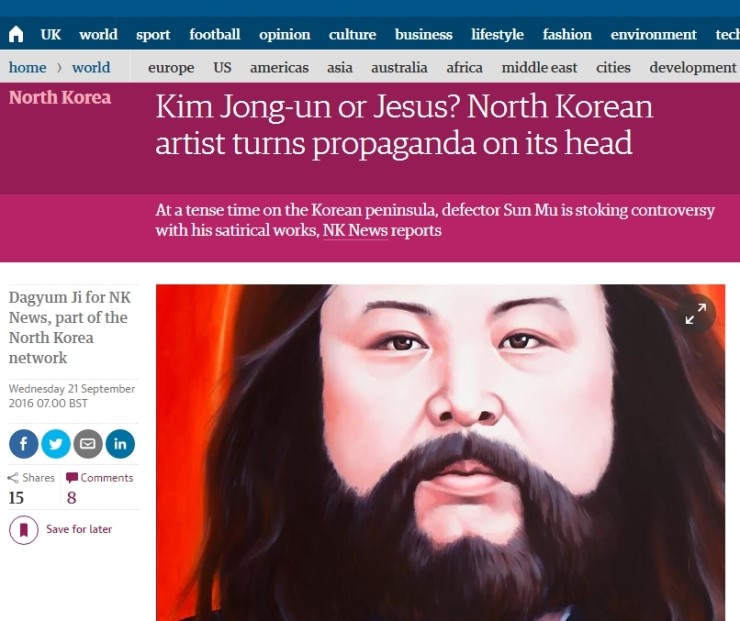This screenshot has width=740, height=621.
Task: Click the Save for later bookmark icon
Action: tap(24, 530)
